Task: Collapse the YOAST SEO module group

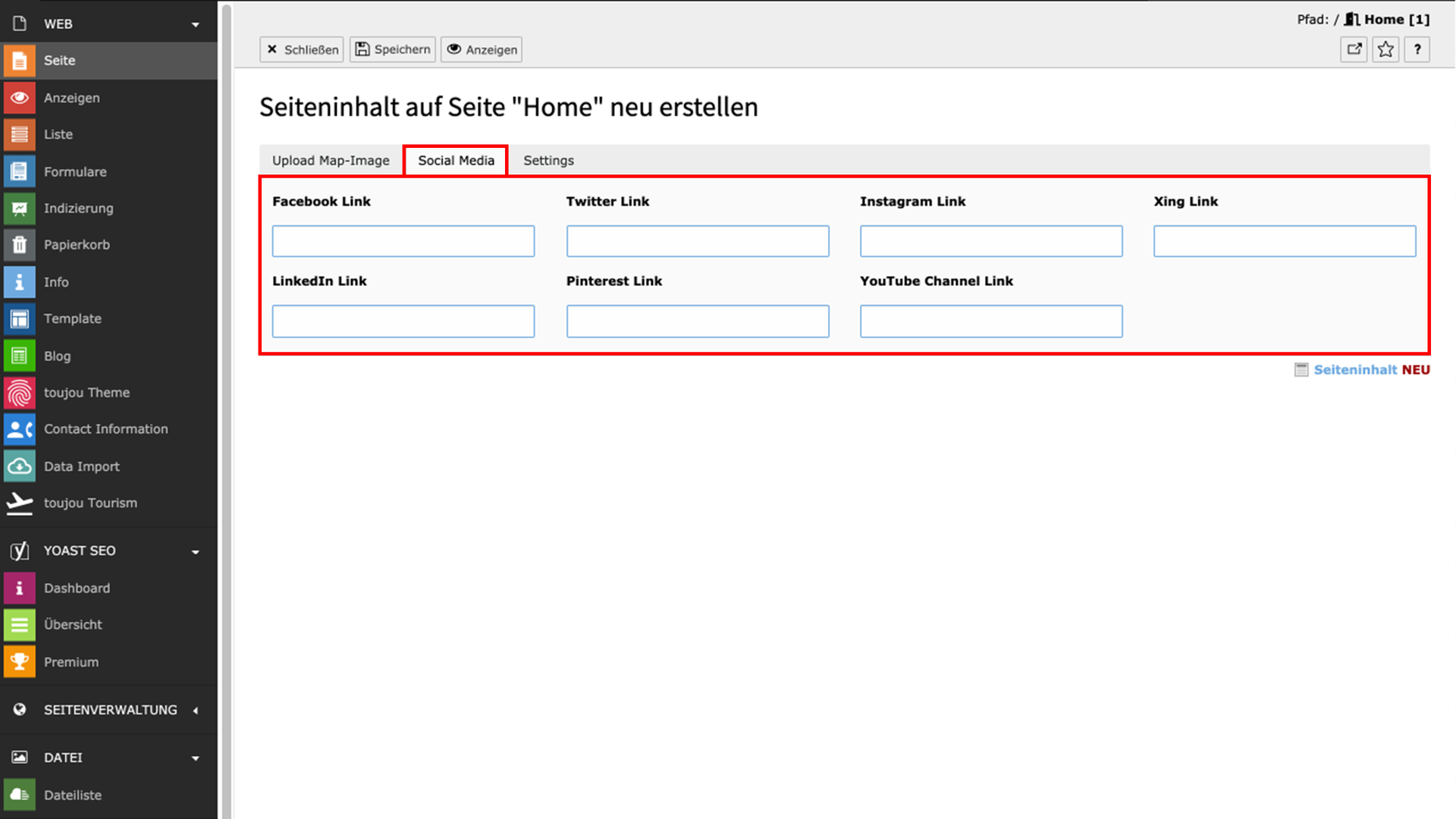Action: [195, 551]
